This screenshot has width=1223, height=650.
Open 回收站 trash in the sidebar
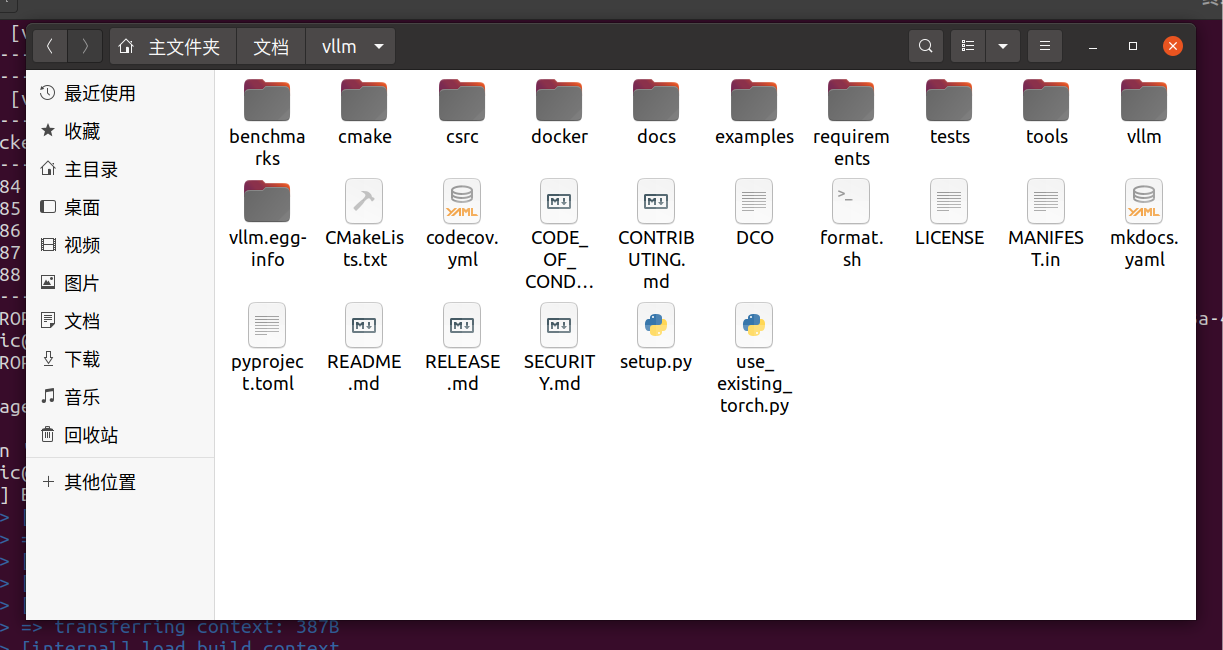pyautogui.click(x=120, y=435)
